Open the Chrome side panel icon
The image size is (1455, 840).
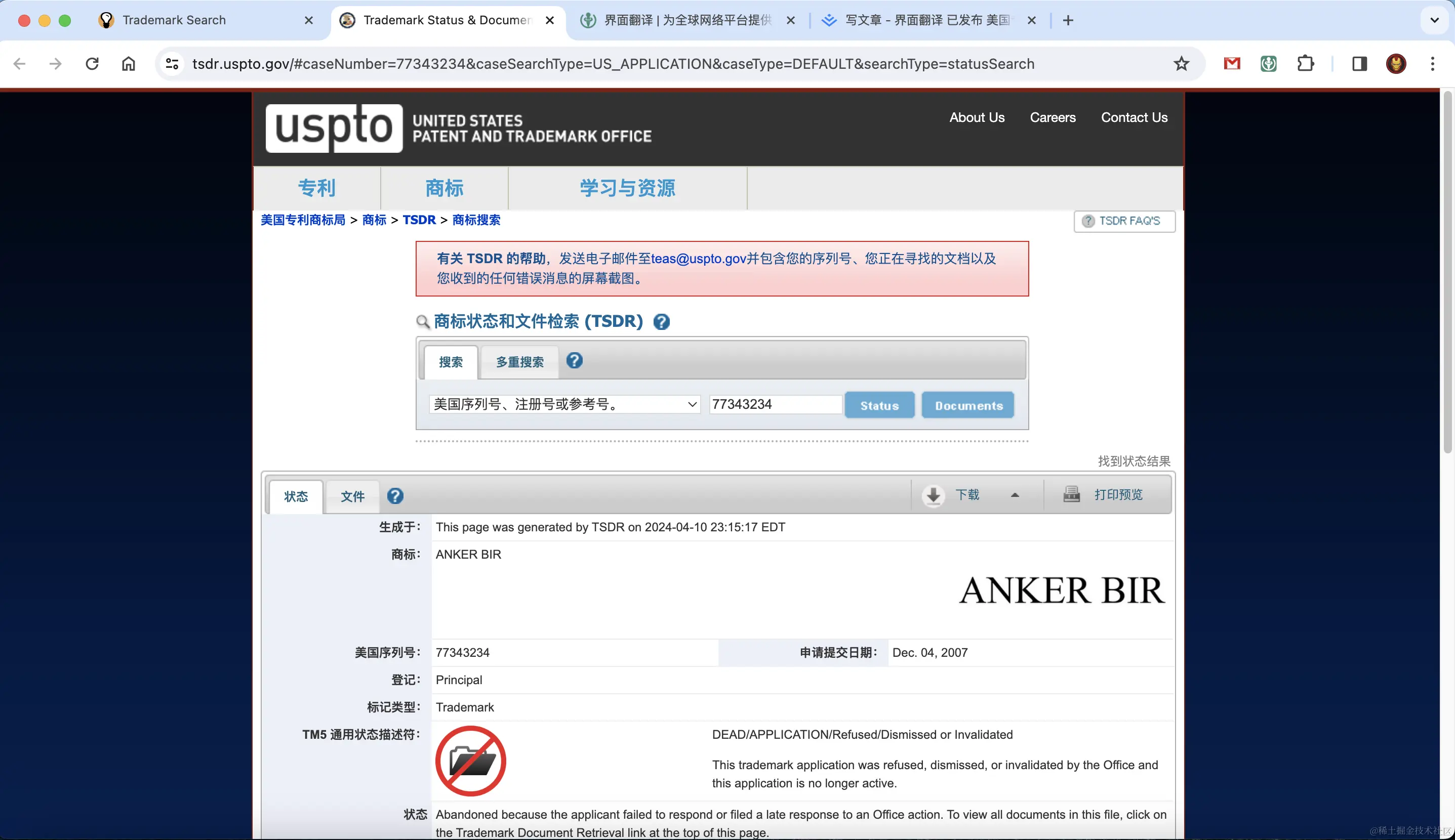pyautogui.click(x=1359, y=63)
